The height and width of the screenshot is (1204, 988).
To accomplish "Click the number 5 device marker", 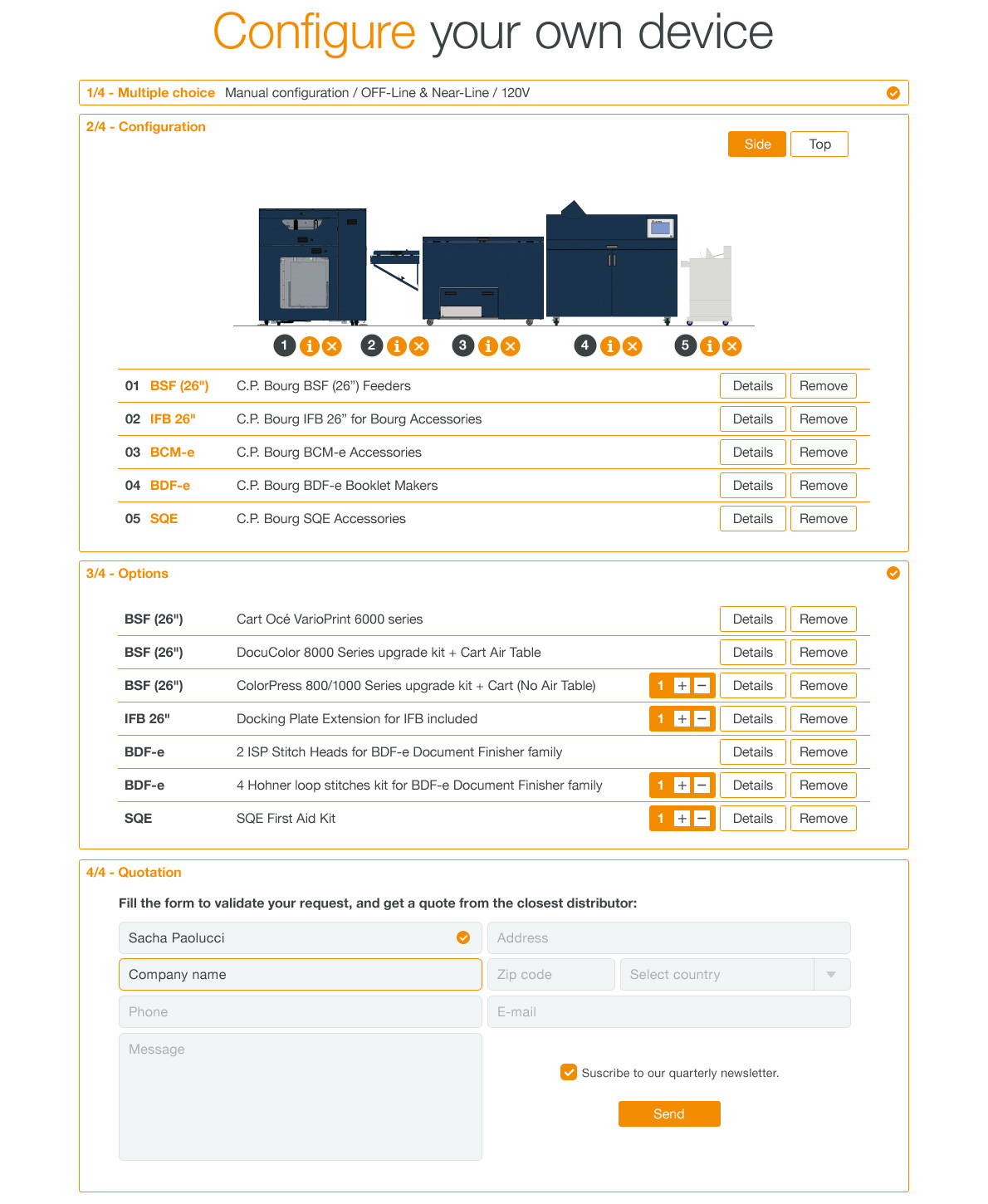I will pyautogui.click(x=685, y=345).
